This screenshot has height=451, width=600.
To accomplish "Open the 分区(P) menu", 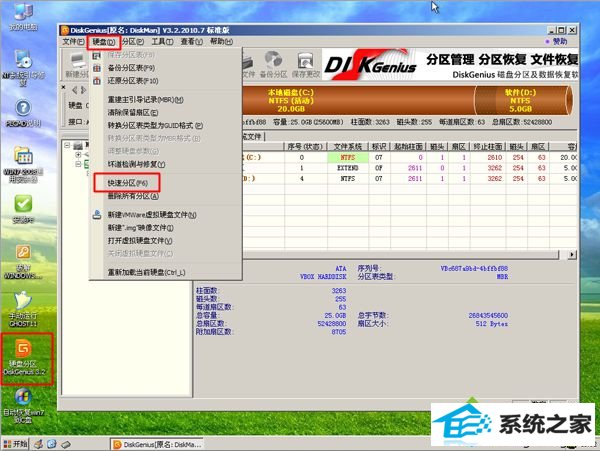I will tap(133, 42).
